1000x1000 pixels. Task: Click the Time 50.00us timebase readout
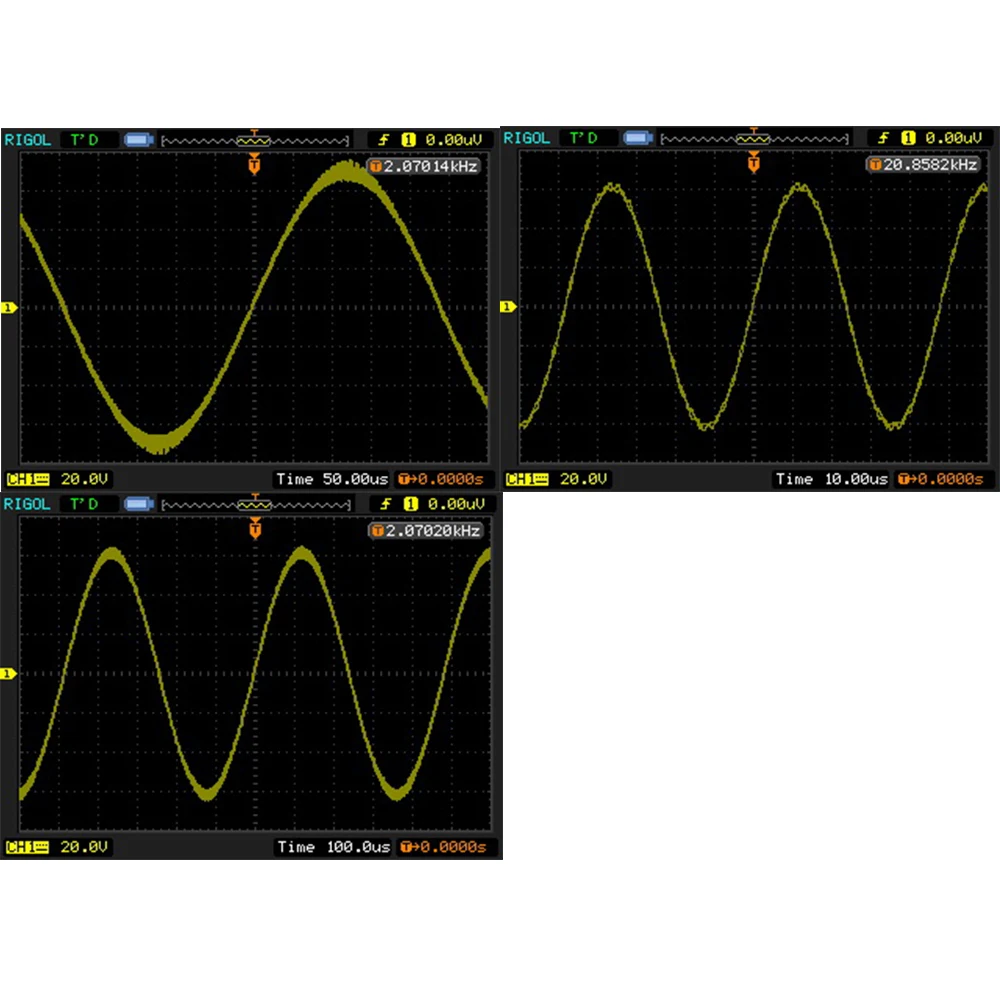click(x=332, y=479)
